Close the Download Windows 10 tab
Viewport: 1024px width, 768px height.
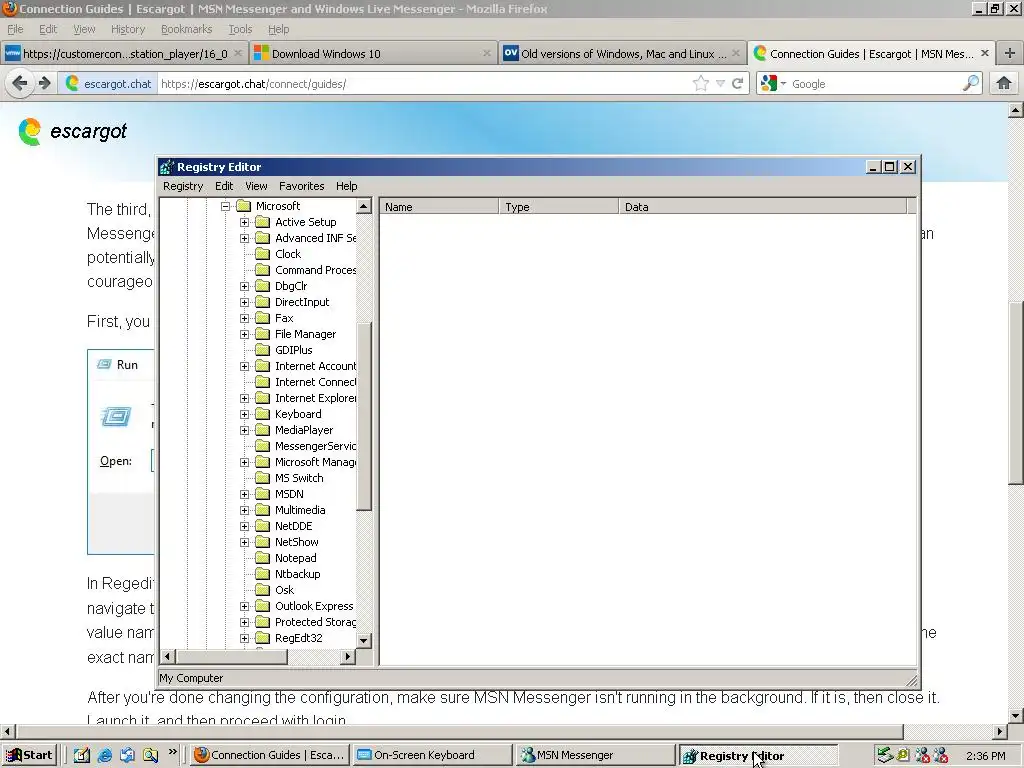point(487,54)
